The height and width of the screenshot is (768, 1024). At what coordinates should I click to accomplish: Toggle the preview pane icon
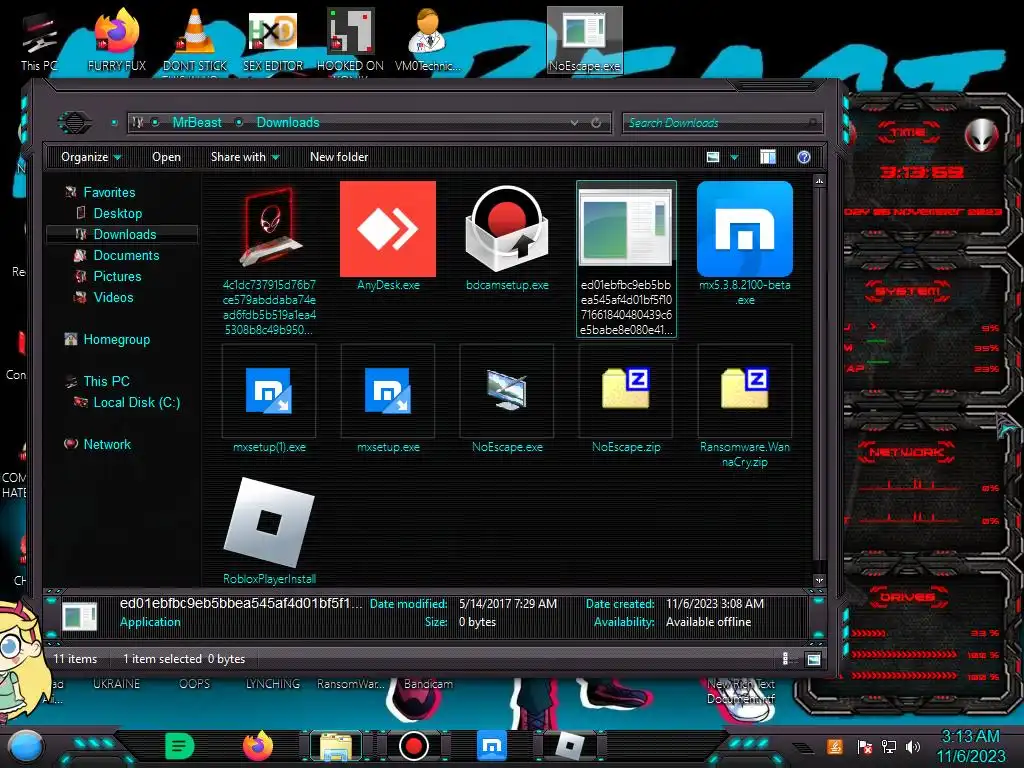click(x=768, y=157)
